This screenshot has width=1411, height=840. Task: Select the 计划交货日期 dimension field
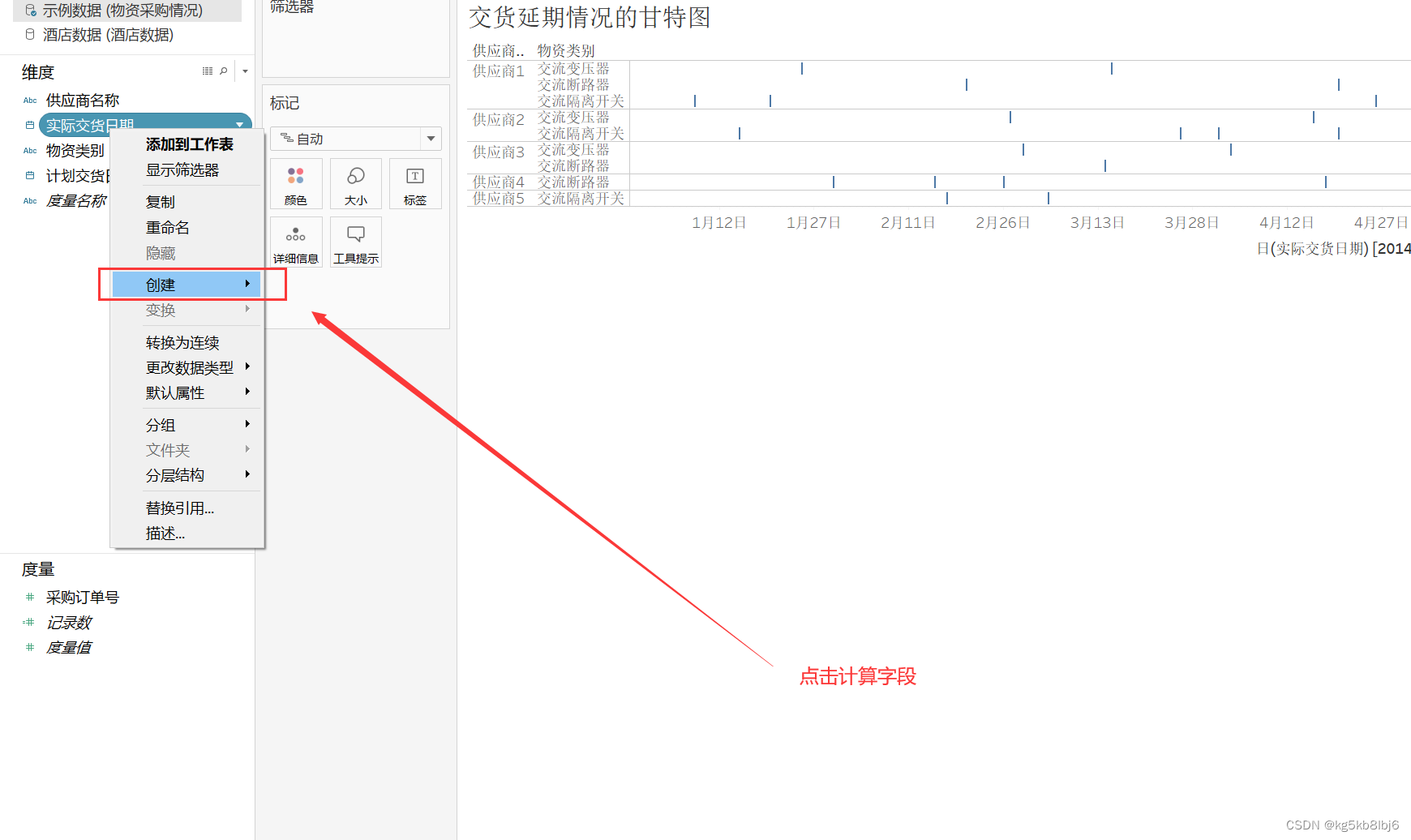(78, 176)
